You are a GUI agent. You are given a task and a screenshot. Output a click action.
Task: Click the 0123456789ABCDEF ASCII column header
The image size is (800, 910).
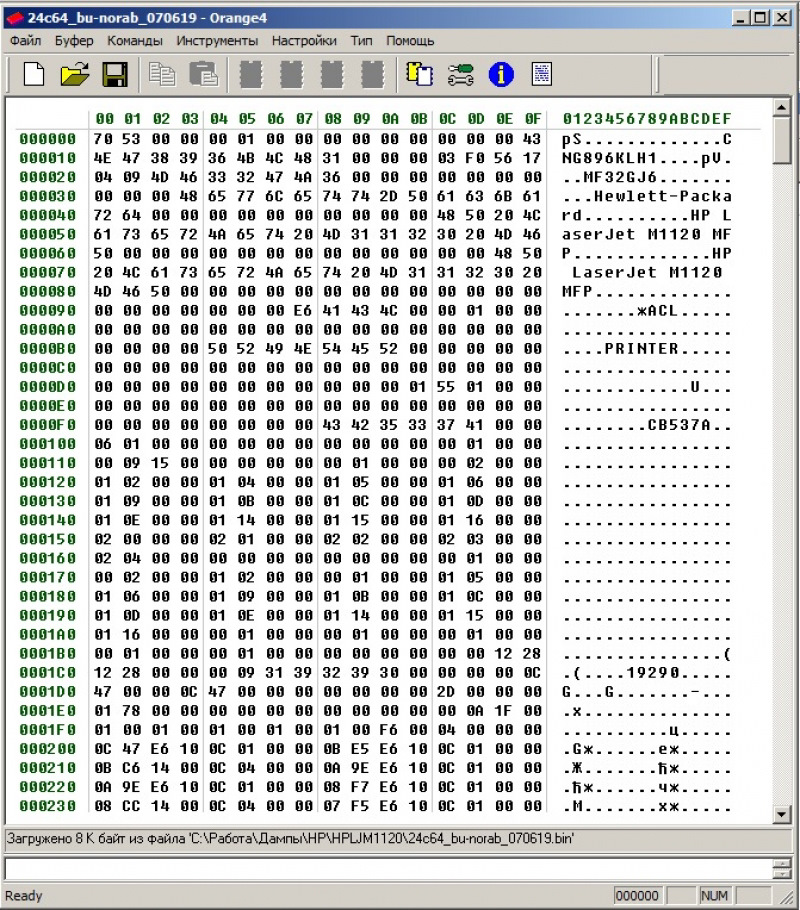click(647, 119)
